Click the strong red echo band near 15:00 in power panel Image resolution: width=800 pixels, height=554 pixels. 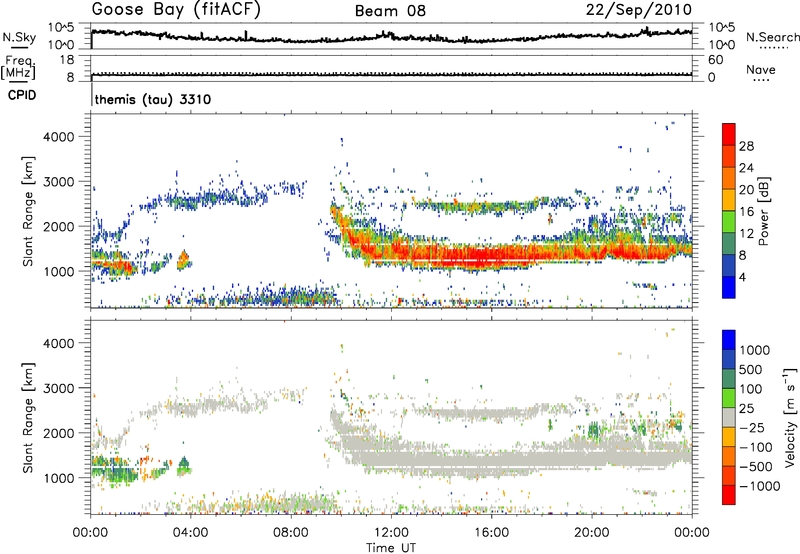tap(467, 256)
